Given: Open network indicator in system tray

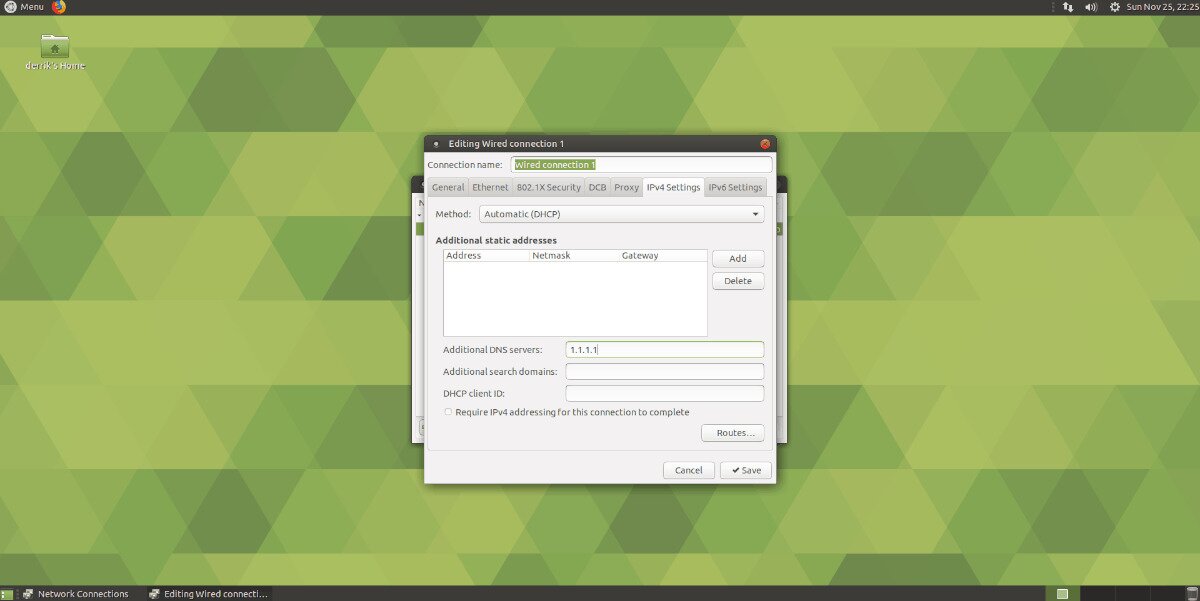Looking at the screenshot, I should click(1067, 7).
